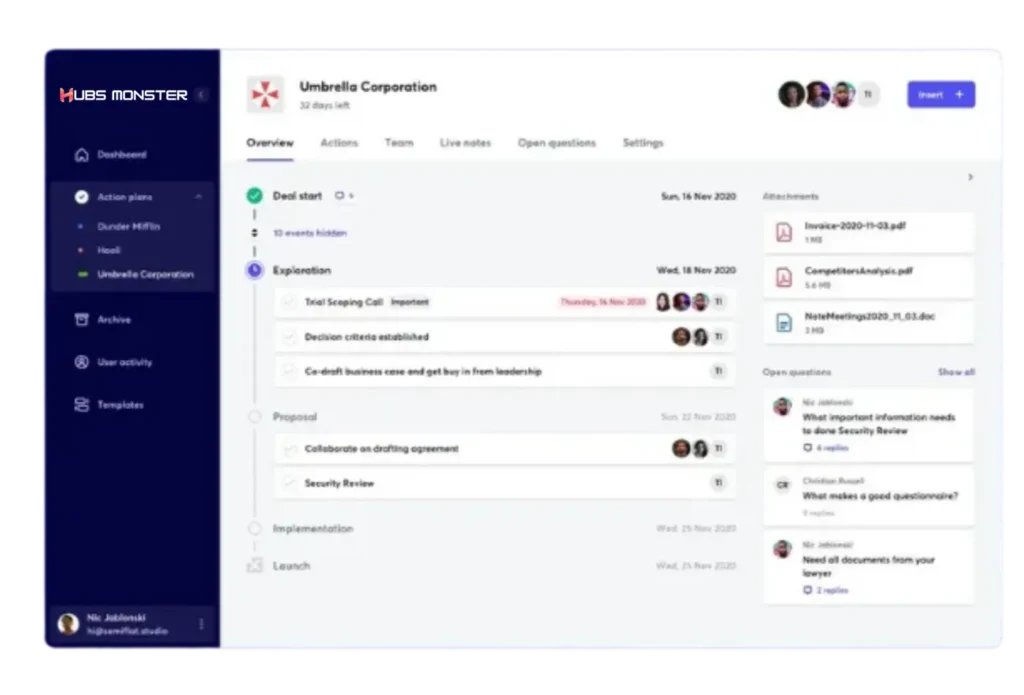1024x695 pixels.
Task: Click the Invoice-2020-11-03.pdf file icon
Action: (x=784, y=232)
